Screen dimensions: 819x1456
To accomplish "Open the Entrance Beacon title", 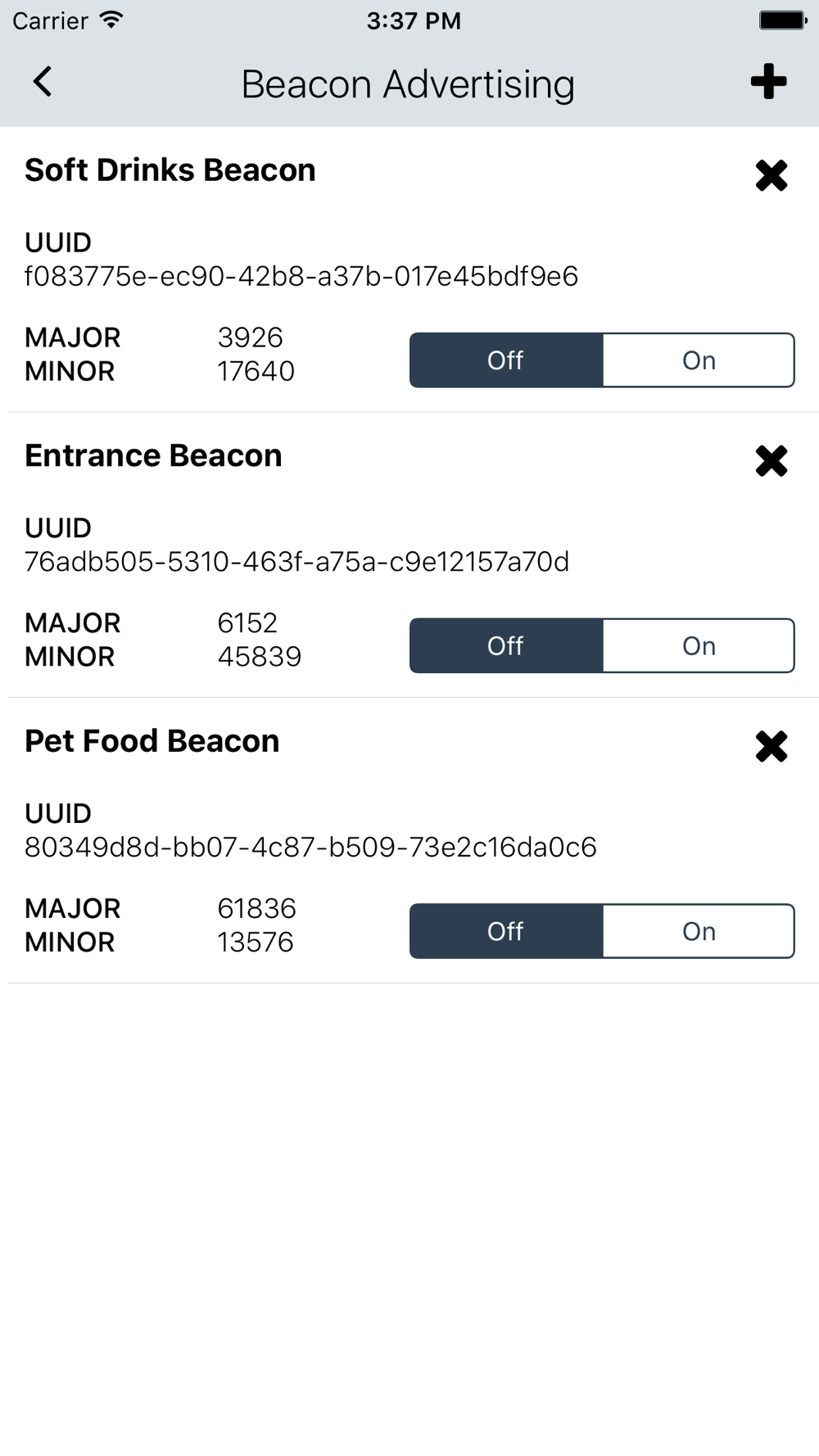I will pyautogui.click(x=153, y=456).
